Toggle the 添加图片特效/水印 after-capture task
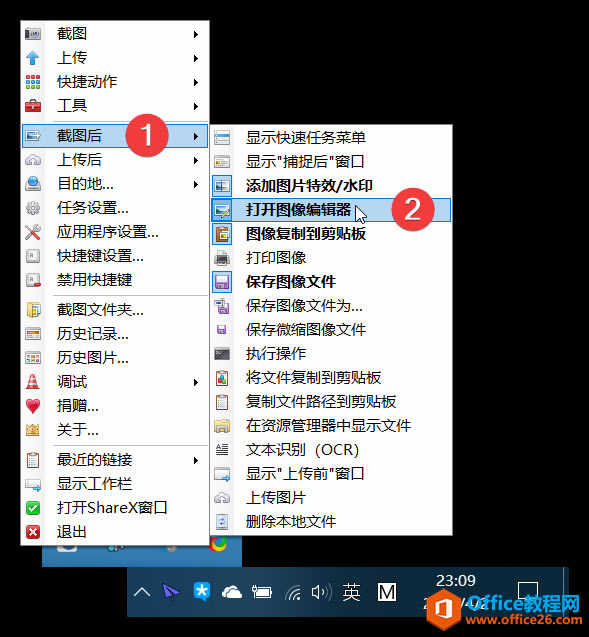 tap(331, 186)
